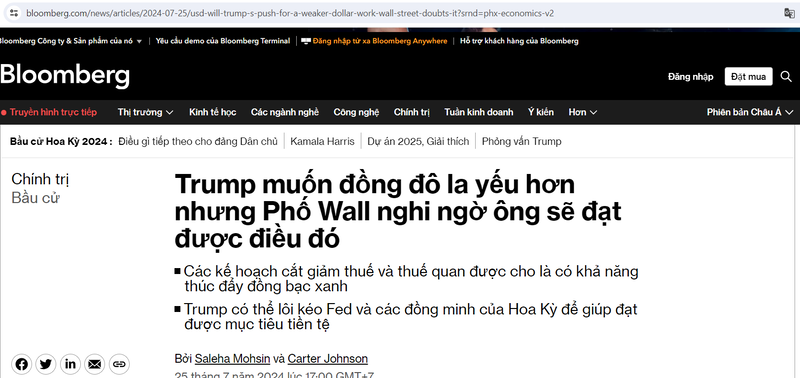Screen dimensions: 800x378
Task: Copy article link with chain icon
Action: tap(119, 364)
